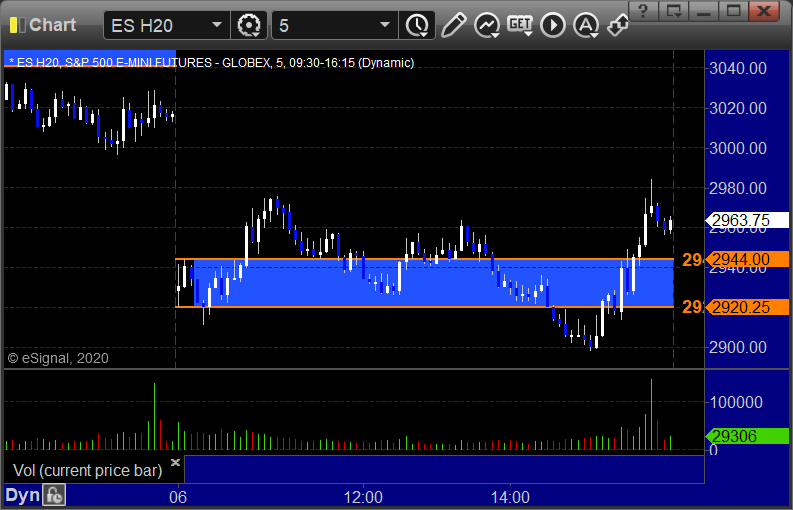Click the chart title ES H20 header text
793x510 pixels.
point(211,63)
